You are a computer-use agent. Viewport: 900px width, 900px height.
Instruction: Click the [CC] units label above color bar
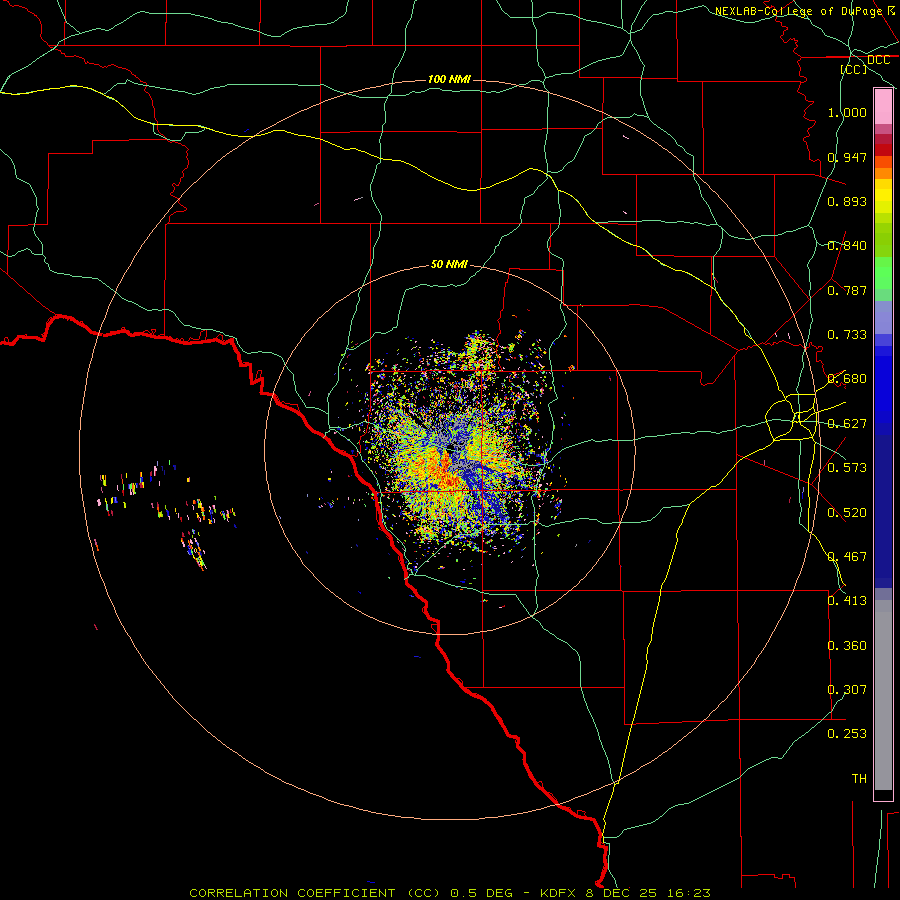(x=854, y=69)
